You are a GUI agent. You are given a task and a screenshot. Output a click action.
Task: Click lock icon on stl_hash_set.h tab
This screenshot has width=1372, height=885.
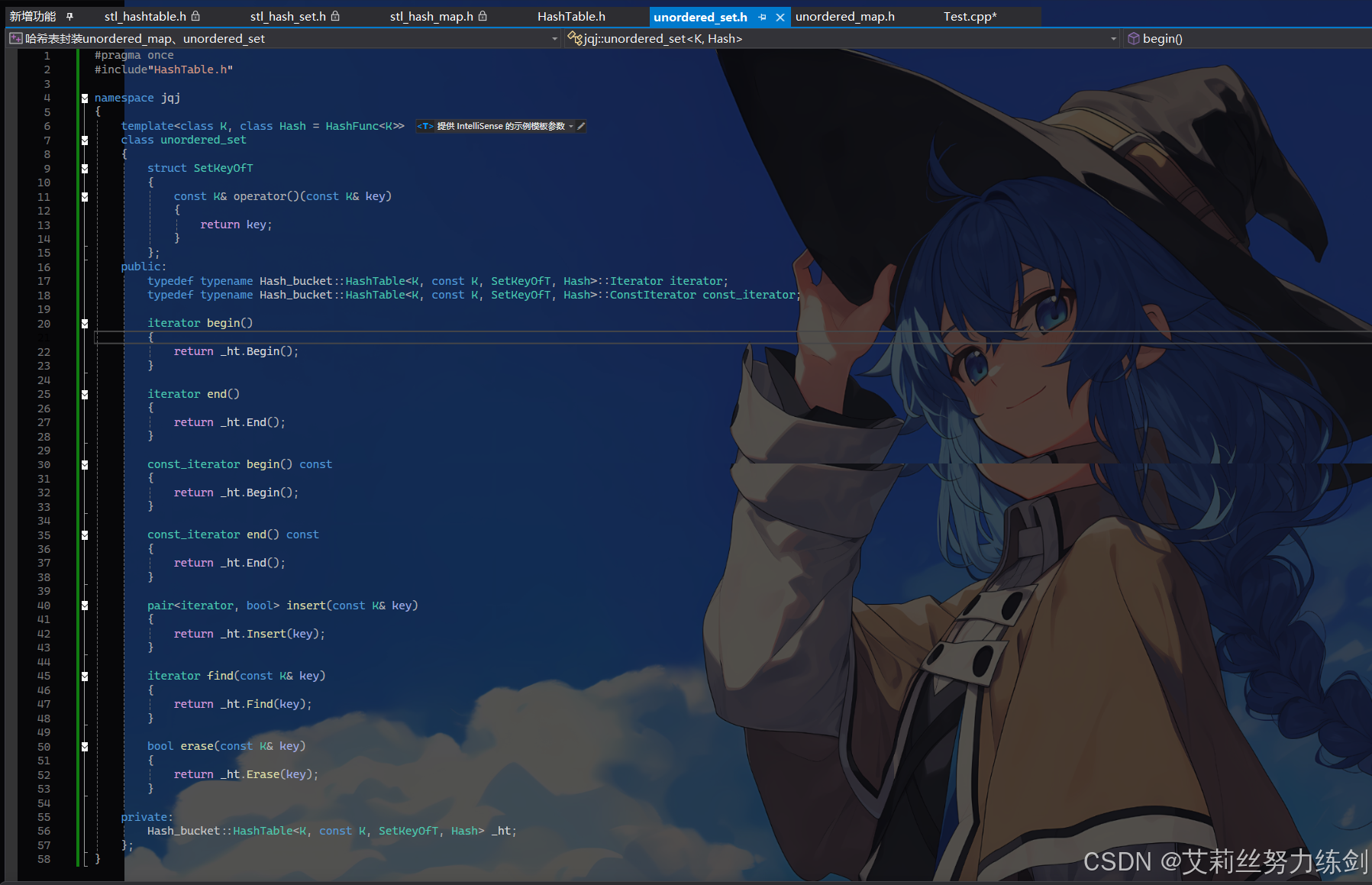click(335, 15)
